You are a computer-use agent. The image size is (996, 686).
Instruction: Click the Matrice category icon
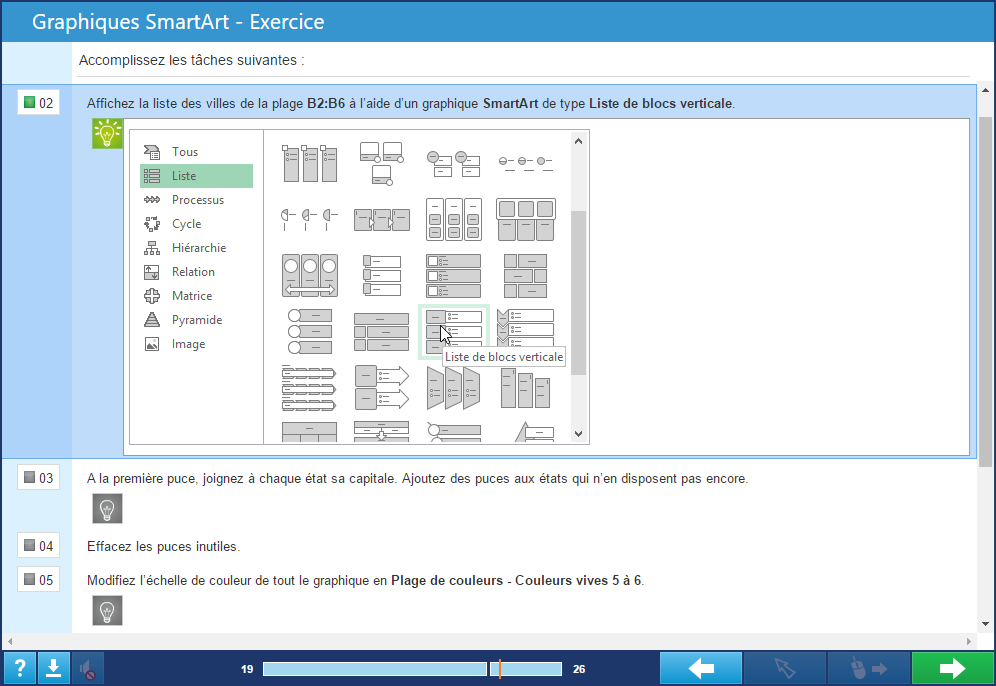point(152,296)
